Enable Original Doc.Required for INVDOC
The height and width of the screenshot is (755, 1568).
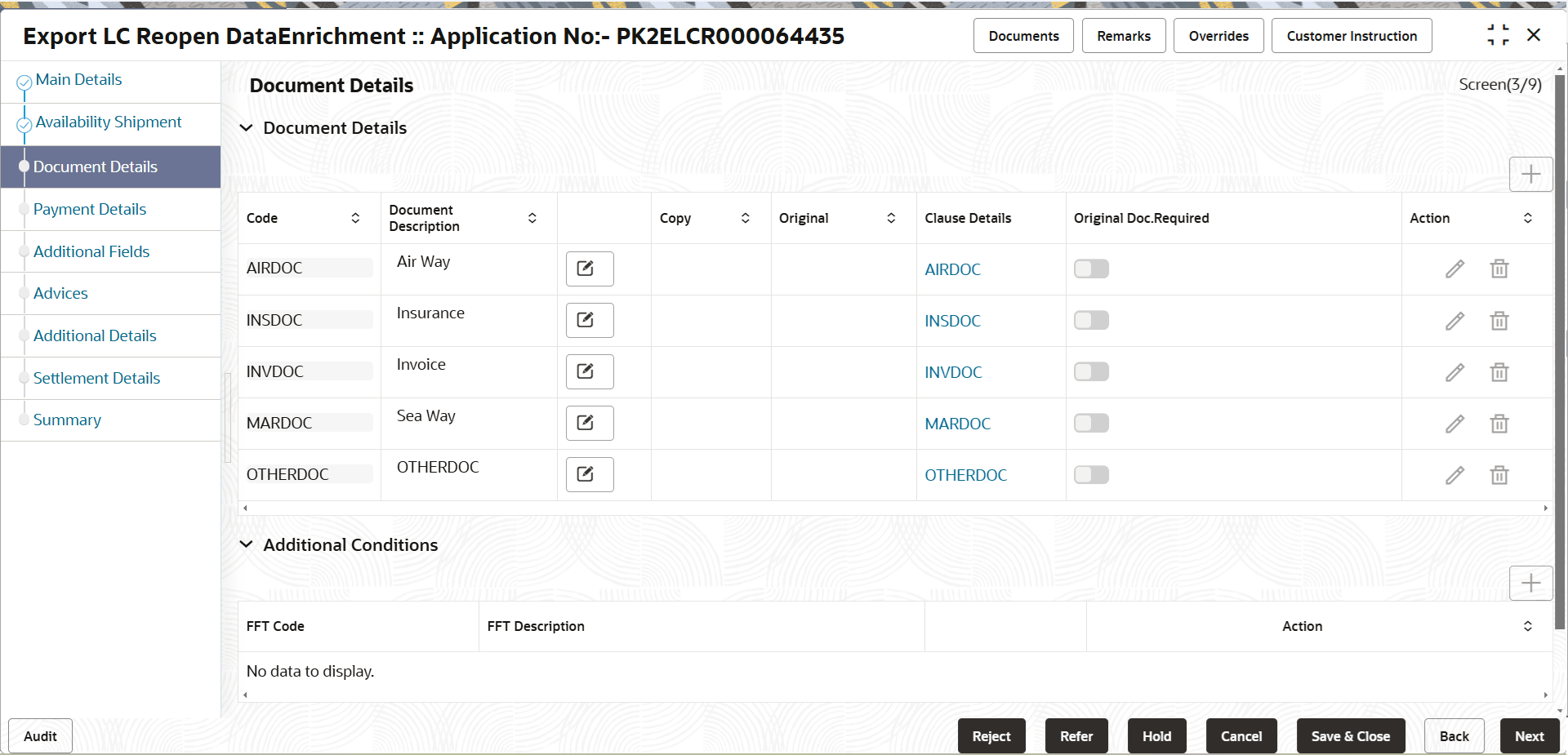[1091, 371]
